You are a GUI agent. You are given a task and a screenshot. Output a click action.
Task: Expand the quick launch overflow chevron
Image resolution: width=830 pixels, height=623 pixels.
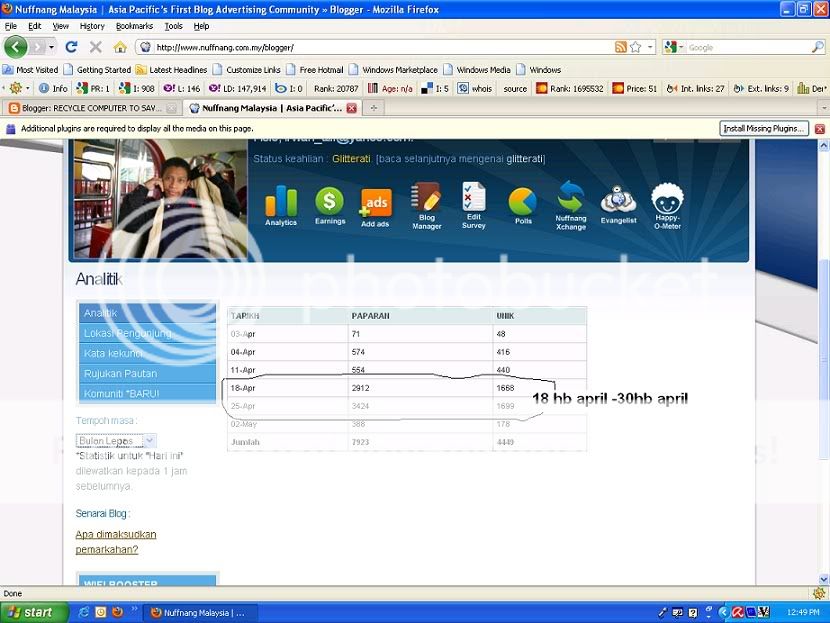pos(134,610)
